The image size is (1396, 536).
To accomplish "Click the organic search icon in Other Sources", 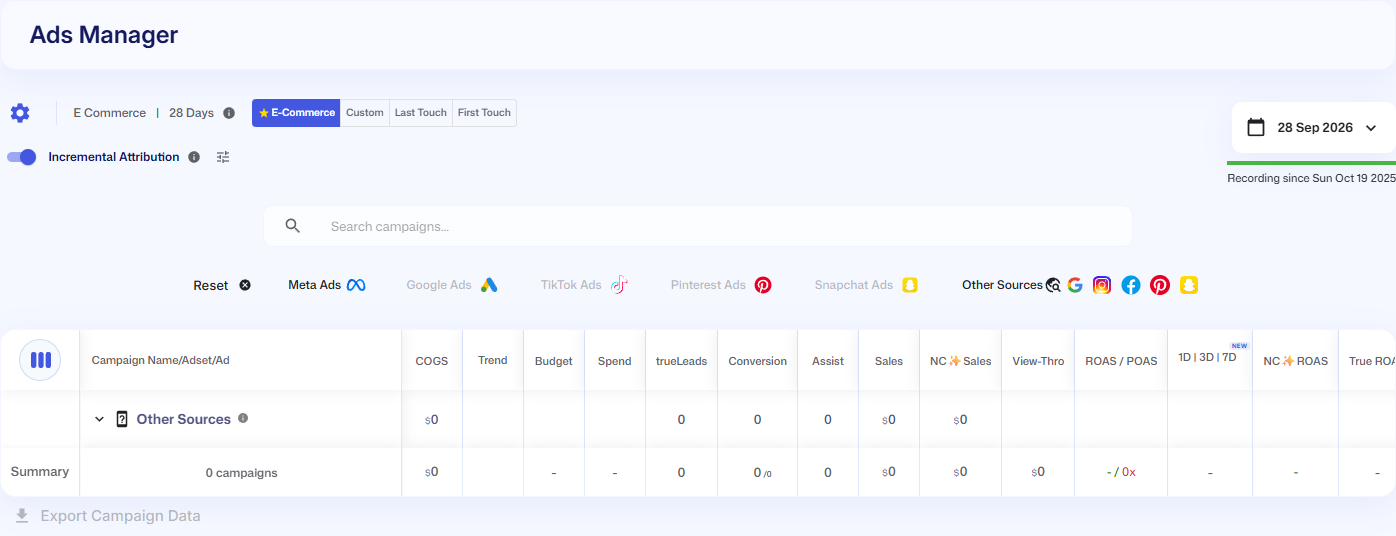I will click(x=1053, y=285).
